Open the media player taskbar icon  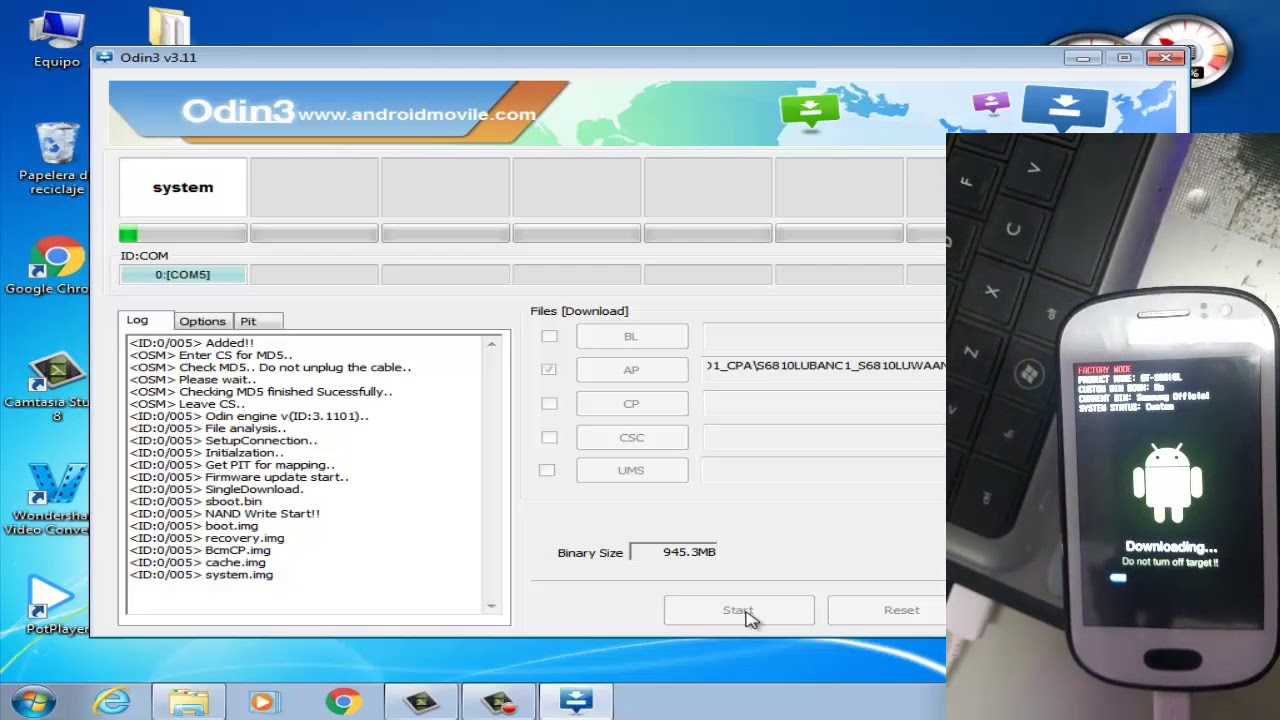(x=264, y=702)
